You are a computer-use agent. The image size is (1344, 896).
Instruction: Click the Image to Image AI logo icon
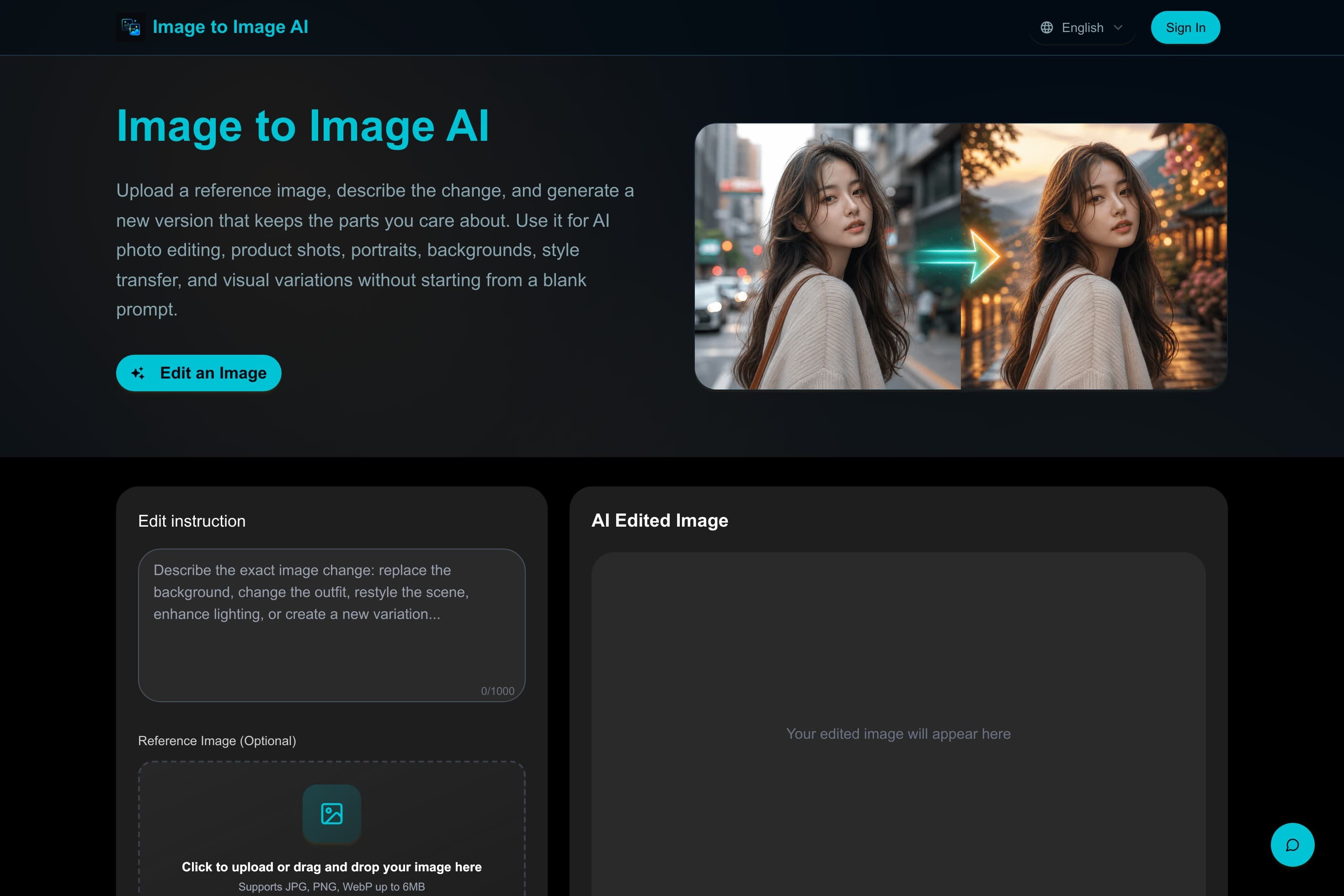coord(130,27)
